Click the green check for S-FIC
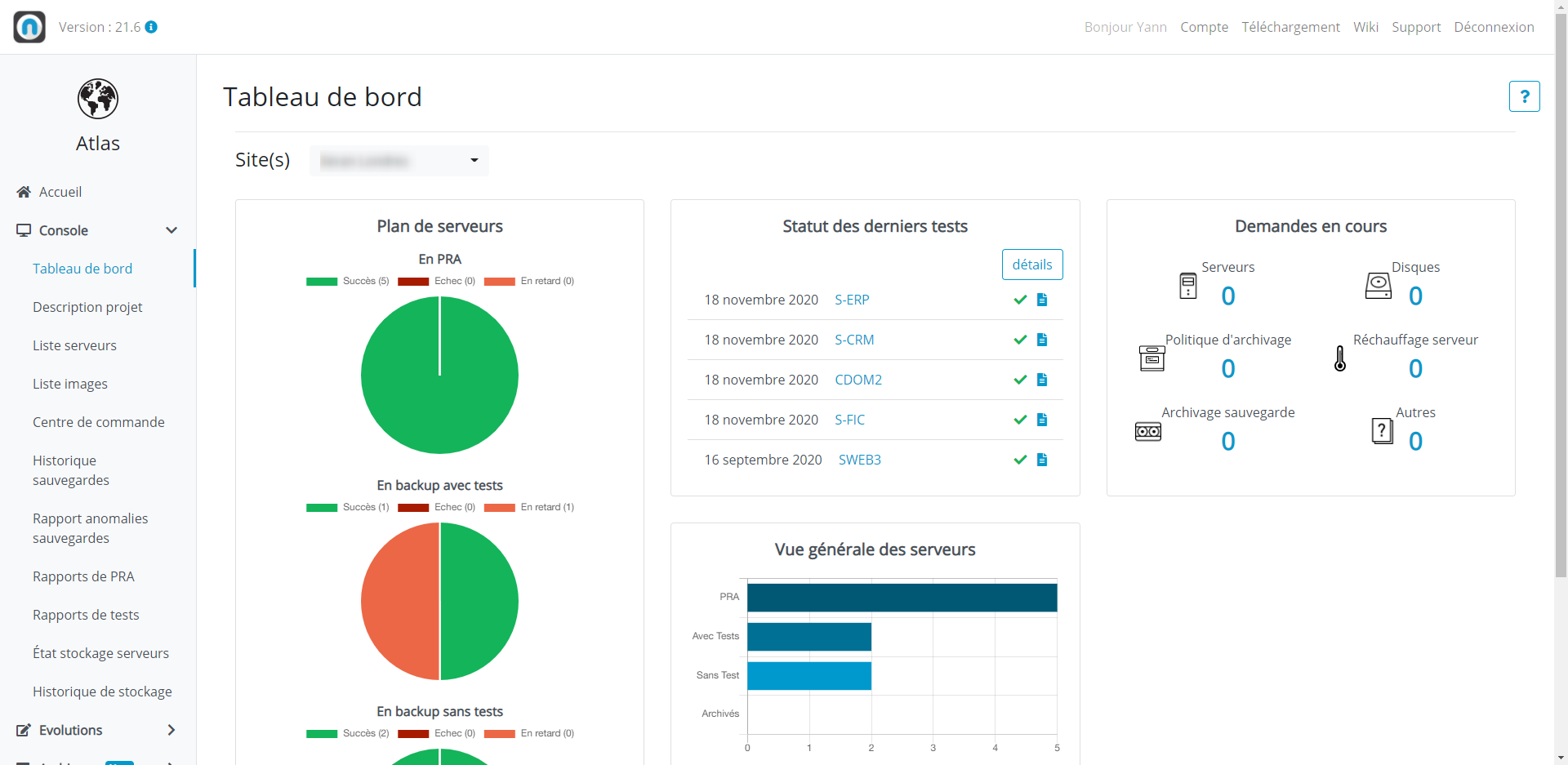This screenshot has height=765, width=1568. [x=1020, y=420]
